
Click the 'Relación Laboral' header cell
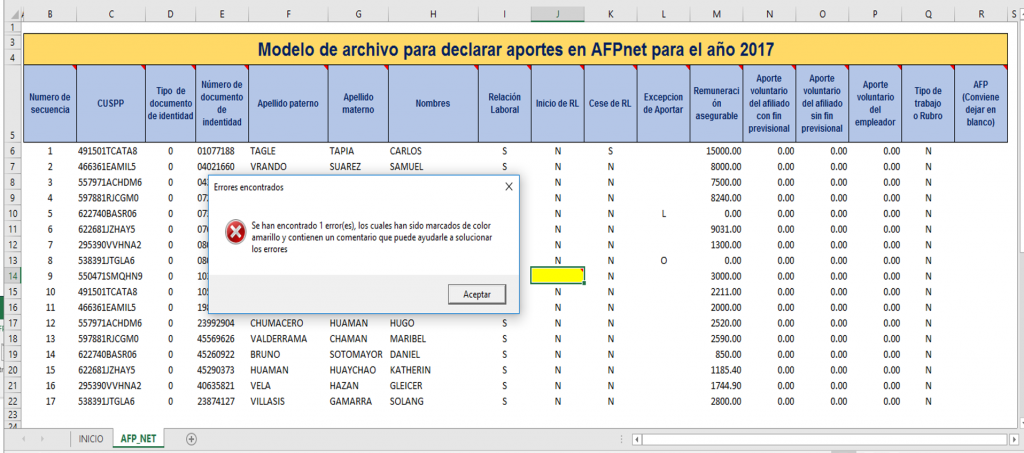(504, 103)
